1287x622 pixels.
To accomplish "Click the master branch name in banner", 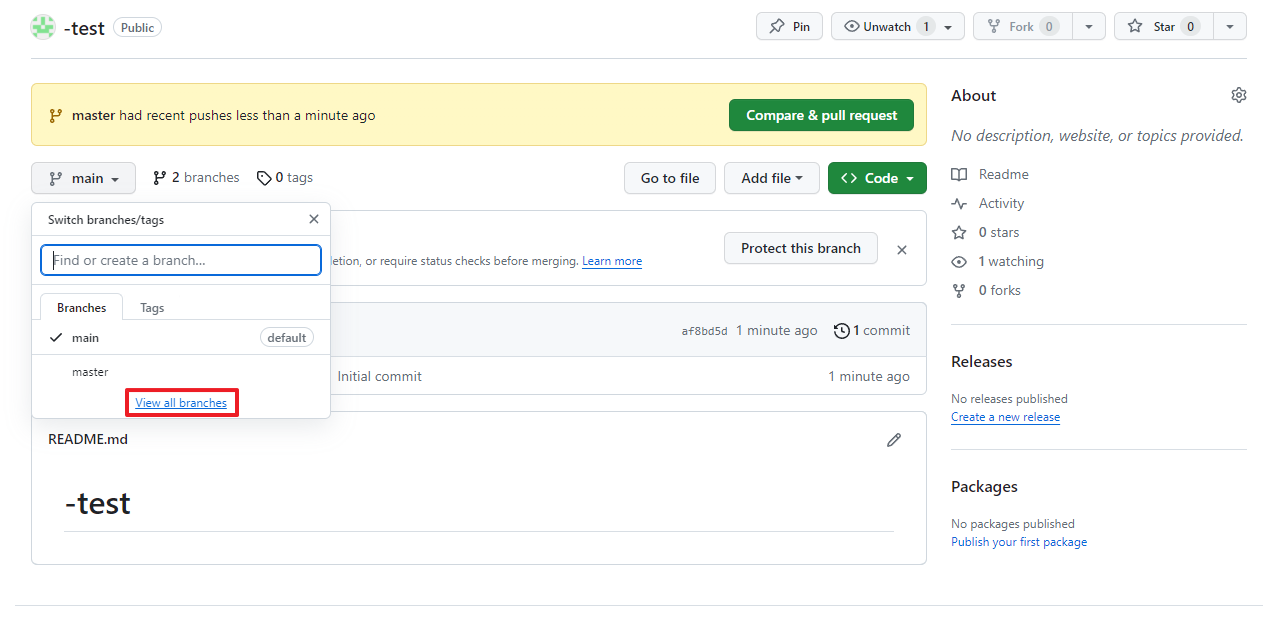I will [x=94, y=115].
